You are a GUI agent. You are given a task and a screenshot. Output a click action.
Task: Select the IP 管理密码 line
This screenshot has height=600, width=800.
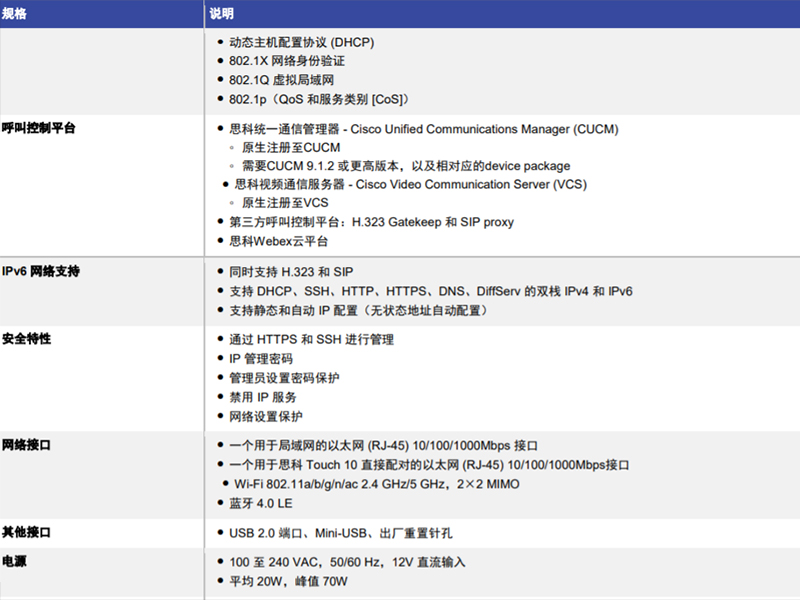pyautogui.click(x=261, y=359)
